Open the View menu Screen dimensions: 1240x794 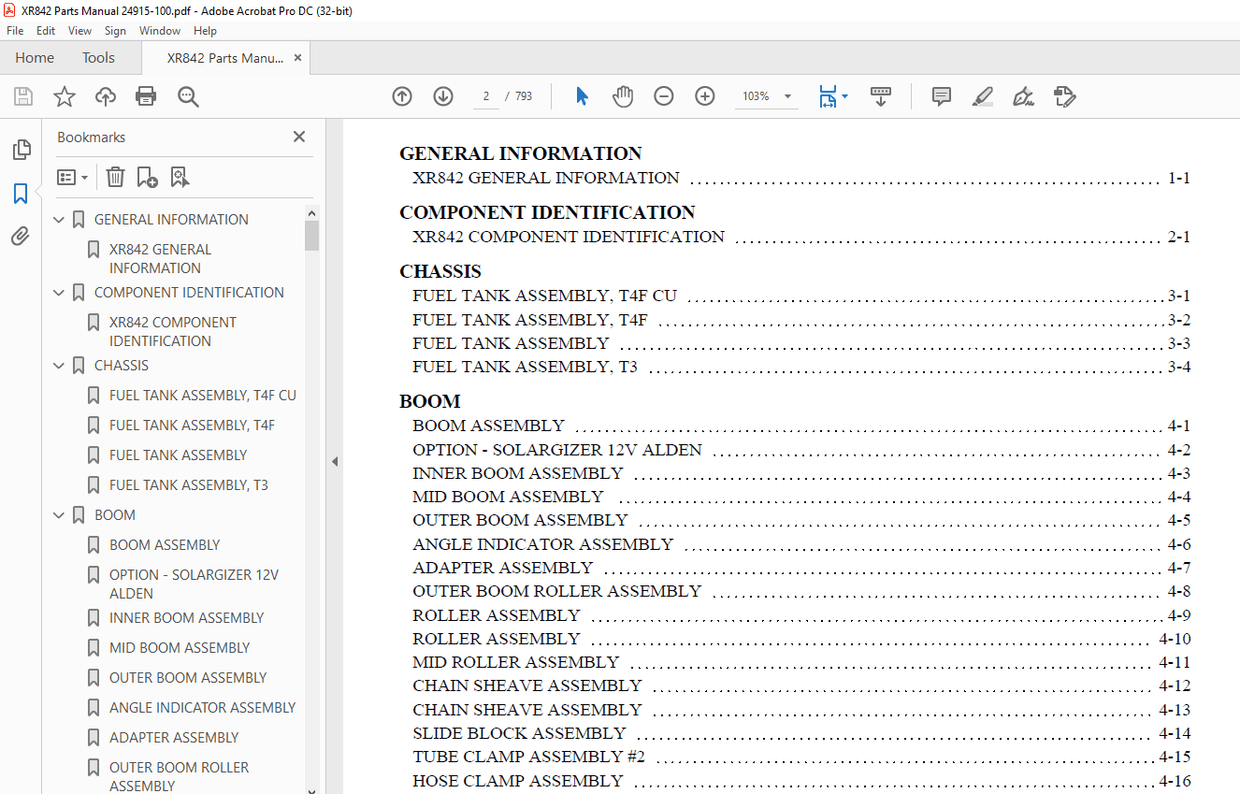(79, 31)
